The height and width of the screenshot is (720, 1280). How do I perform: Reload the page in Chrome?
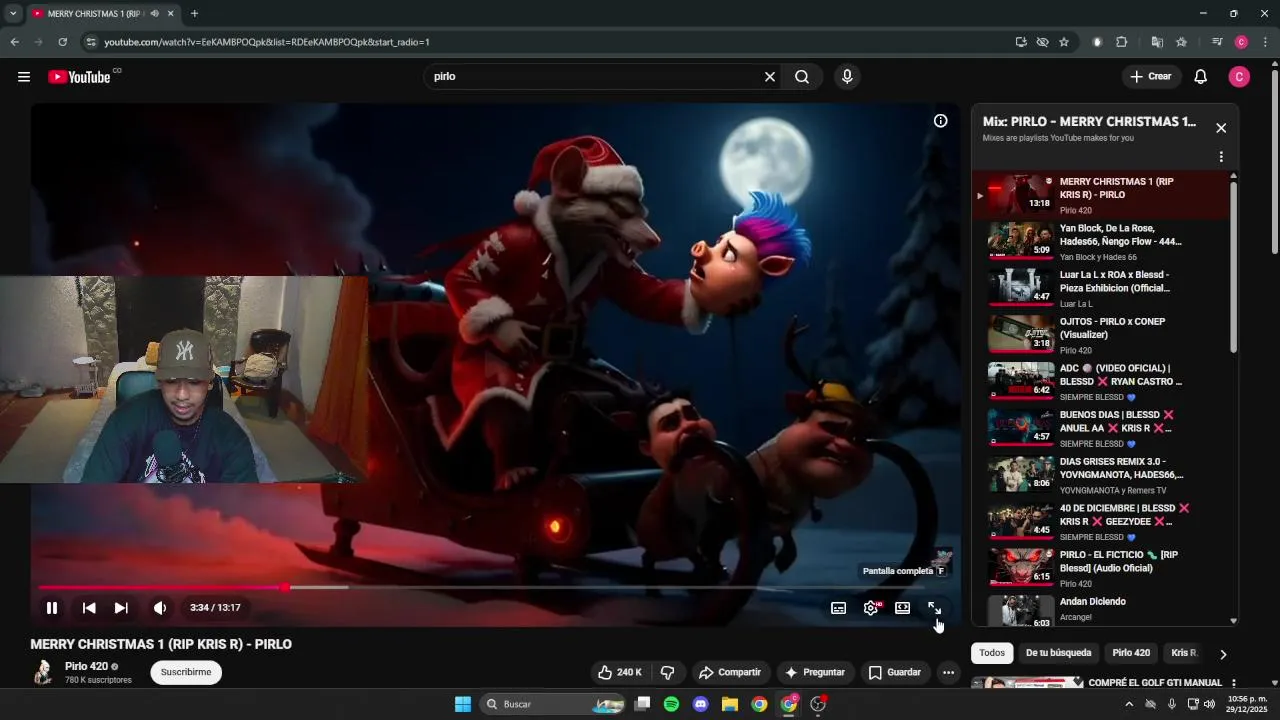(62, 42)
